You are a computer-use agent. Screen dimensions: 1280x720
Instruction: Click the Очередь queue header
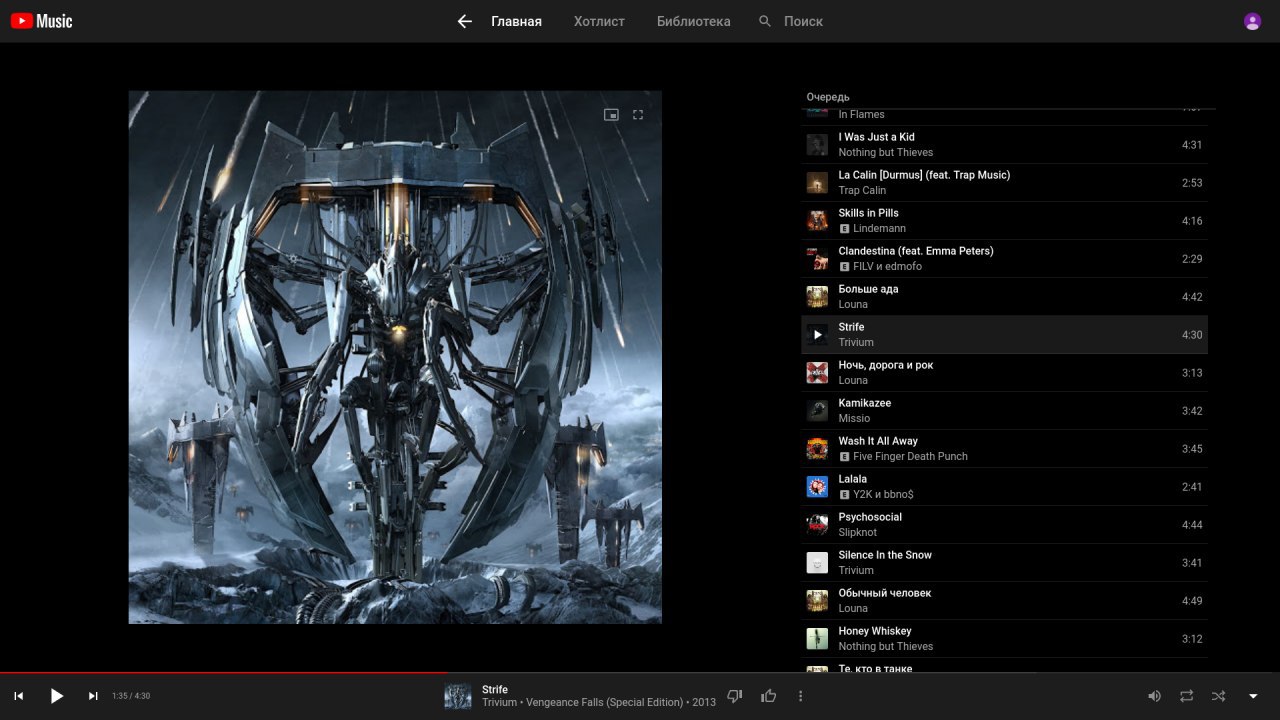[828, 97]
